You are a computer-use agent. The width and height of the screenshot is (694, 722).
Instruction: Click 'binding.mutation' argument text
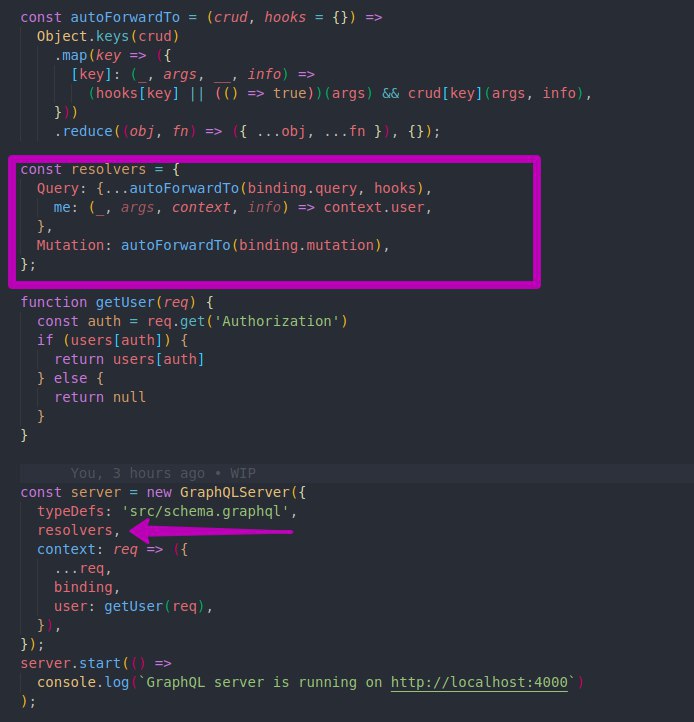[306, 245]
